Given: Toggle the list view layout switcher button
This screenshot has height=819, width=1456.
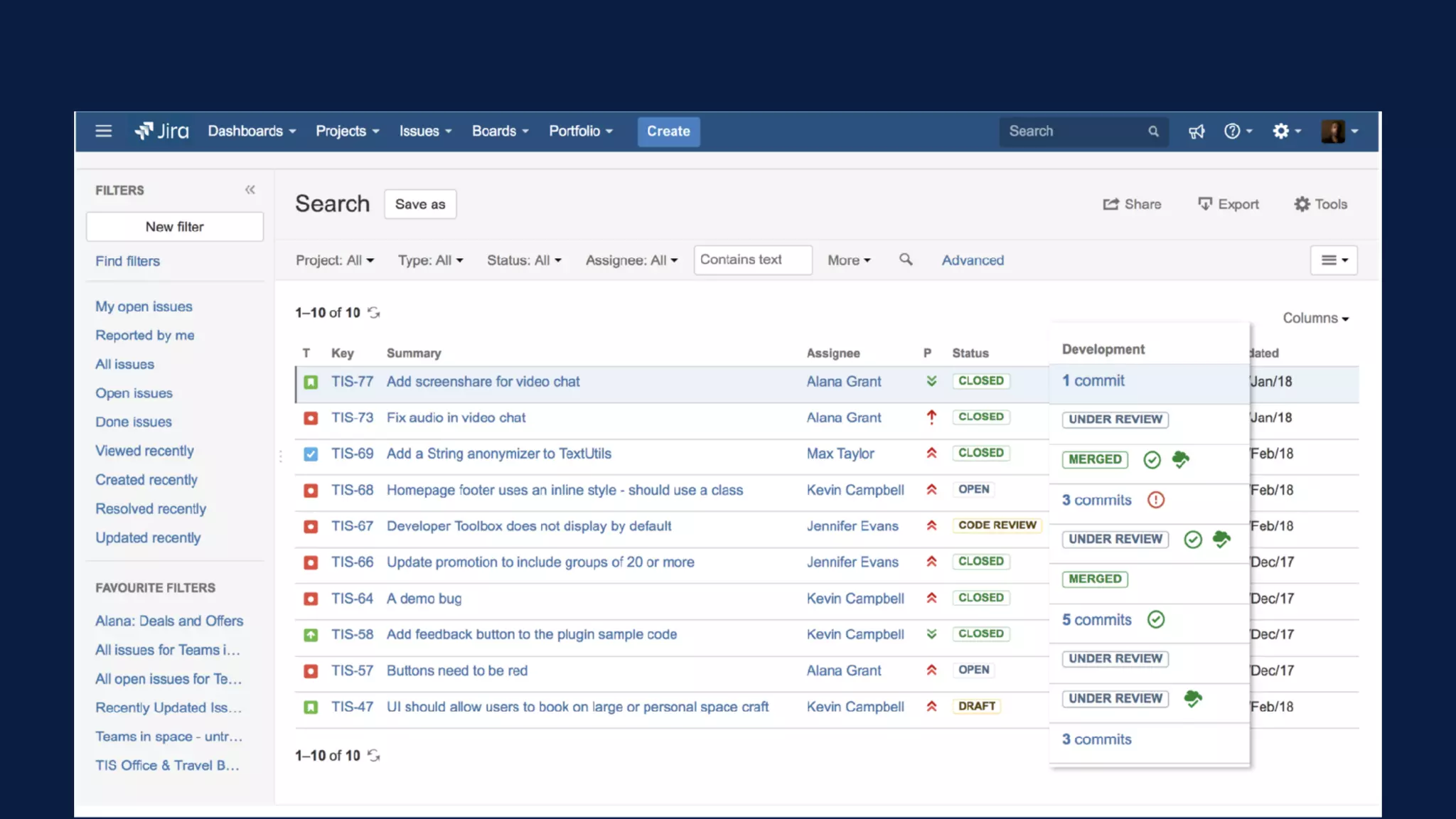Looking at the screenshot, I should point(1334,260).
